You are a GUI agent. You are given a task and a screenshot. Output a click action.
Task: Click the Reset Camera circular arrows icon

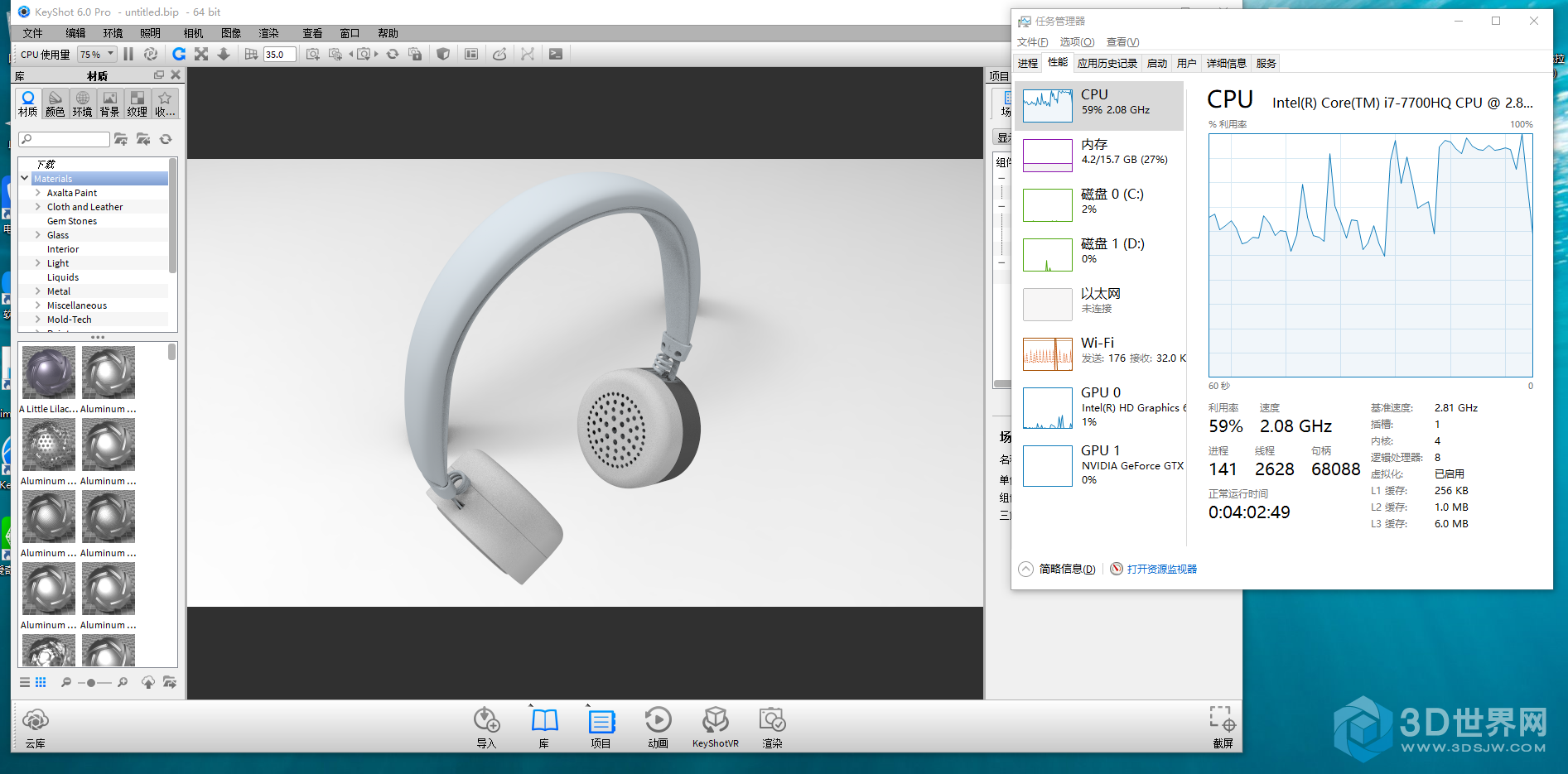(393, 54)
